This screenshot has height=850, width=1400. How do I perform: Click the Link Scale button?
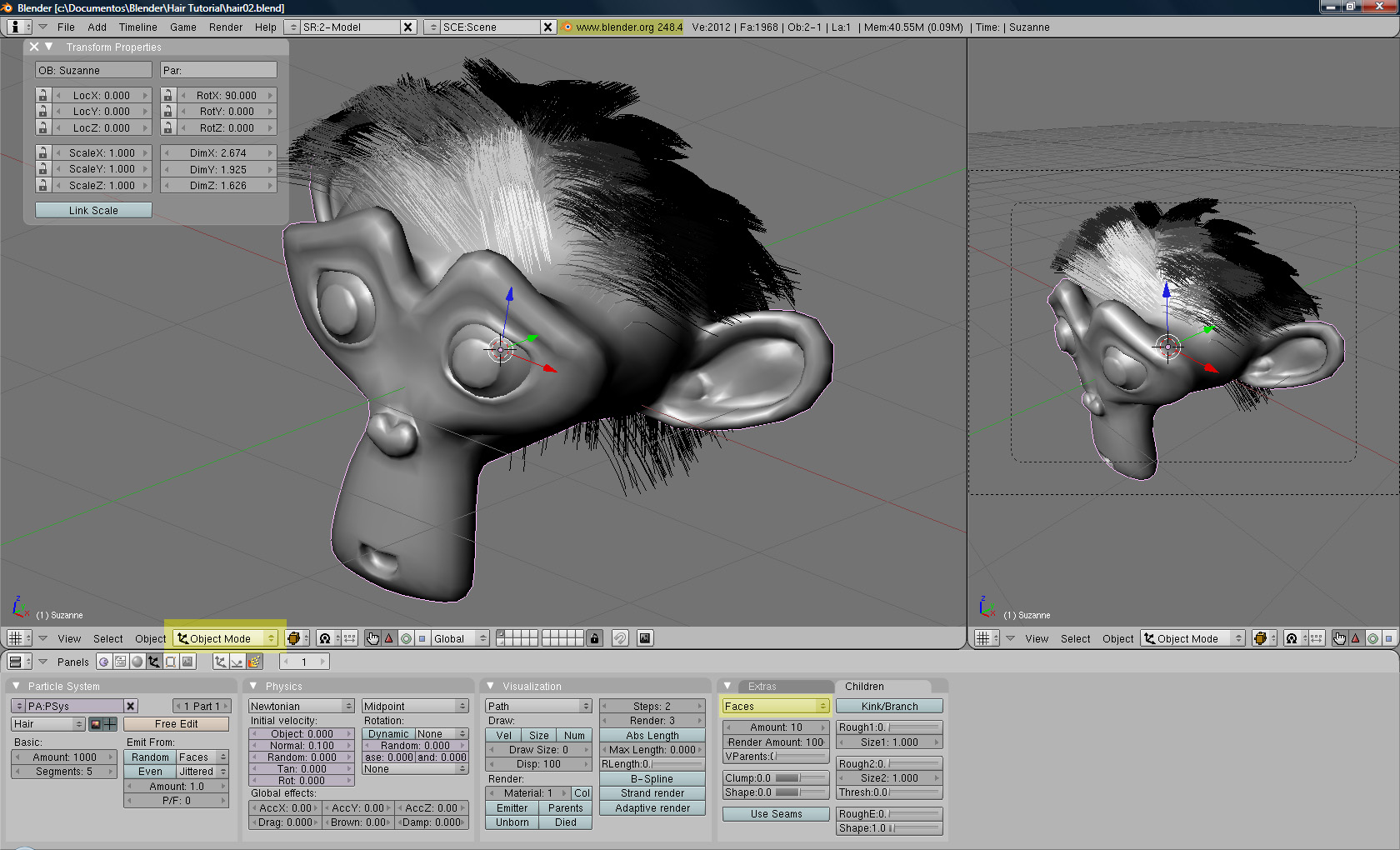point(93,210)
